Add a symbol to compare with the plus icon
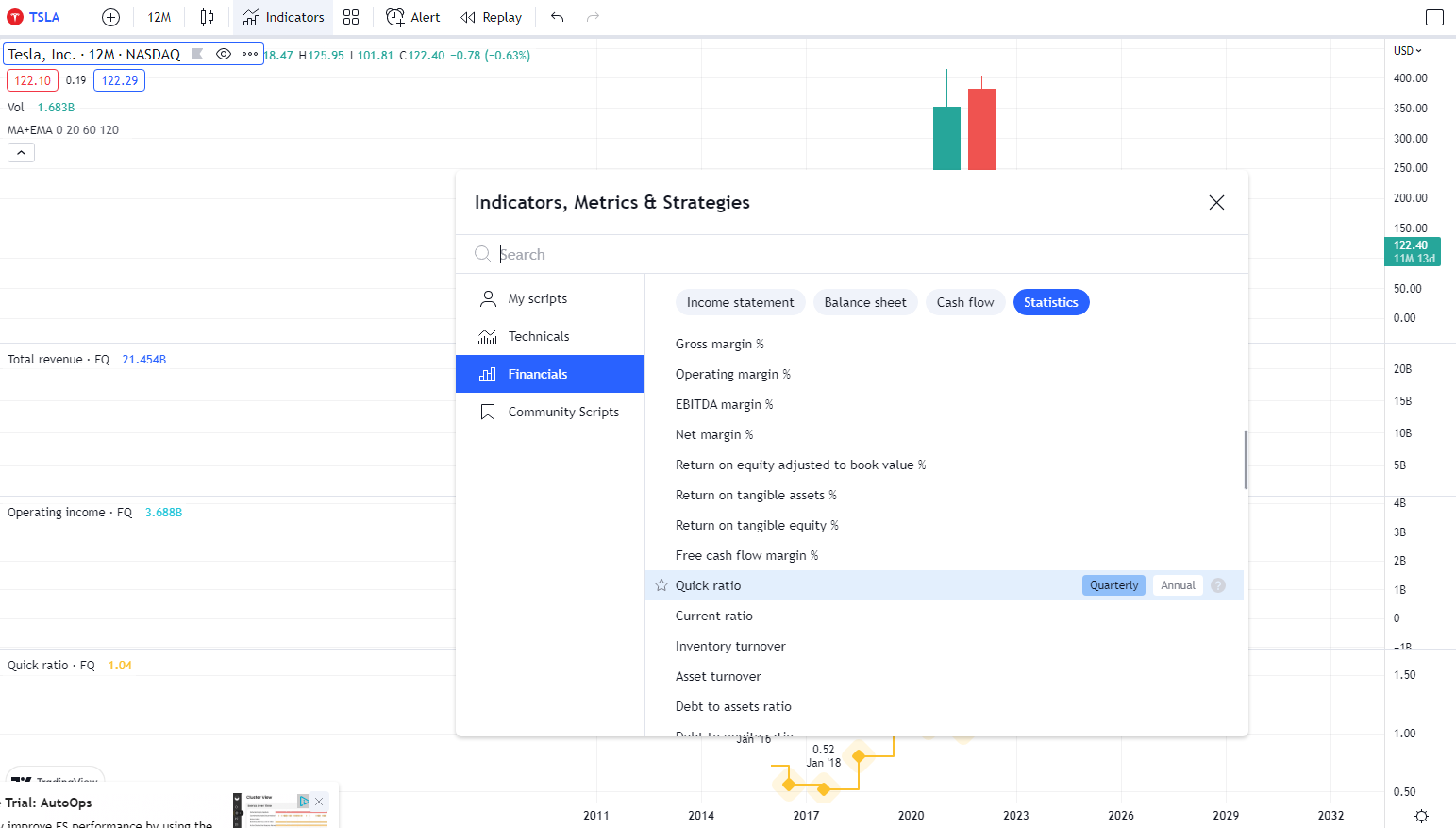 pyautogui.click(x=110, y=17)
